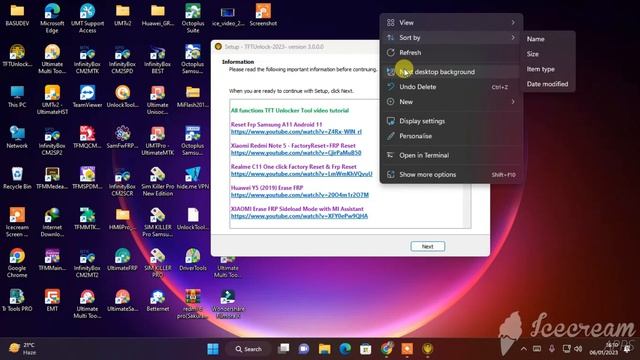Choose Show more options
This screenshot has width=640, height=360.
click(451, 174)
